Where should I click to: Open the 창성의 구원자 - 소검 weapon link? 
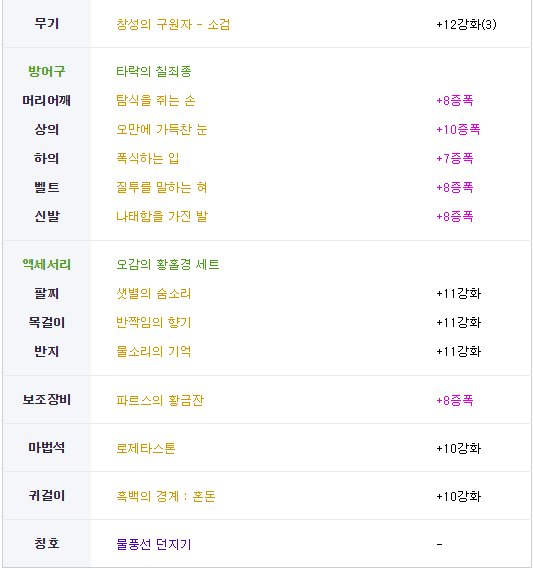pos(173,25)
